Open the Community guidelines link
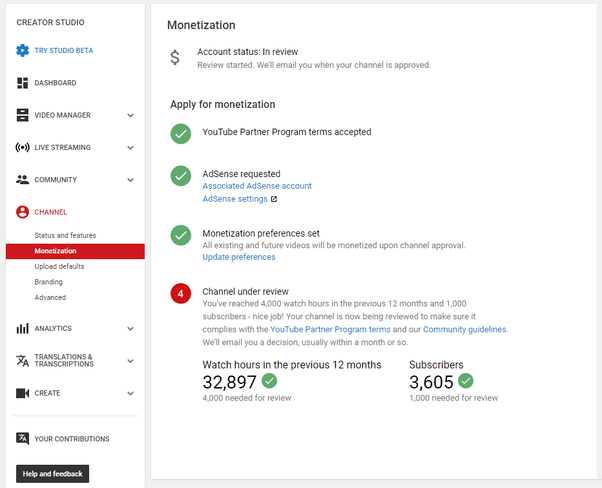 465,329
